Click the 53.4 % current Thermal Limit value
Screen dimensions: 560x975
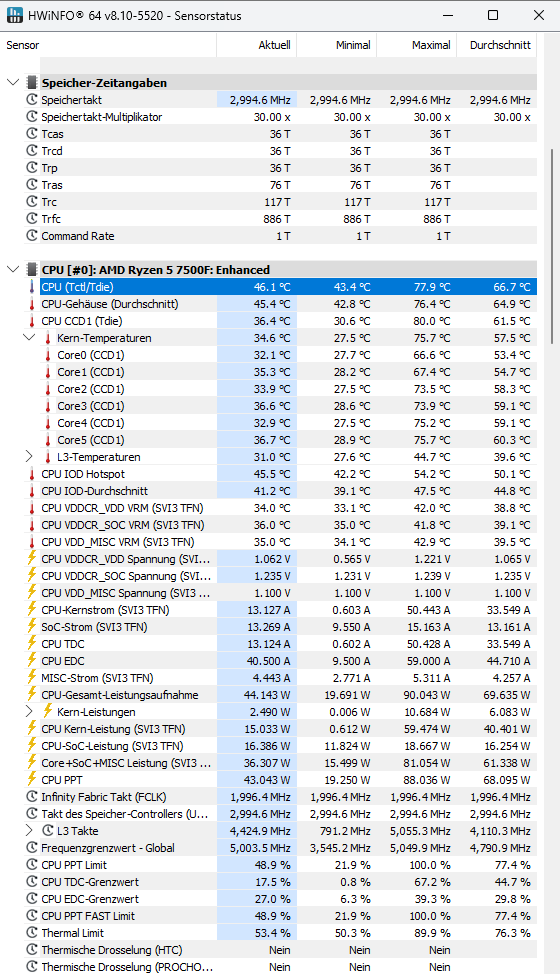(x=272, y=933)
